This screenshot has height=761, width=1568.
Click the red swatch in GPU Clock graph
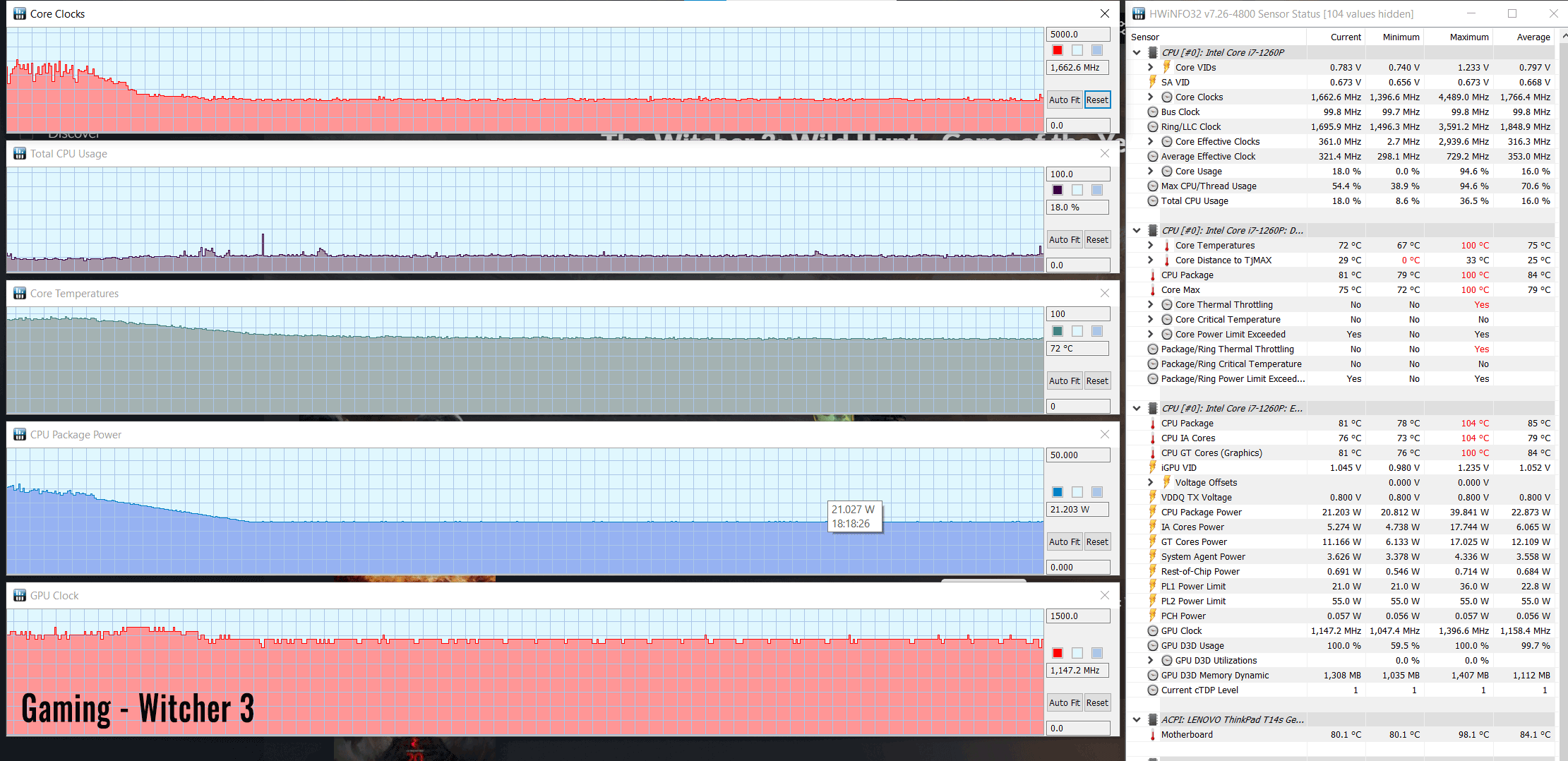pyautogui.click(x=1058, y=653)
